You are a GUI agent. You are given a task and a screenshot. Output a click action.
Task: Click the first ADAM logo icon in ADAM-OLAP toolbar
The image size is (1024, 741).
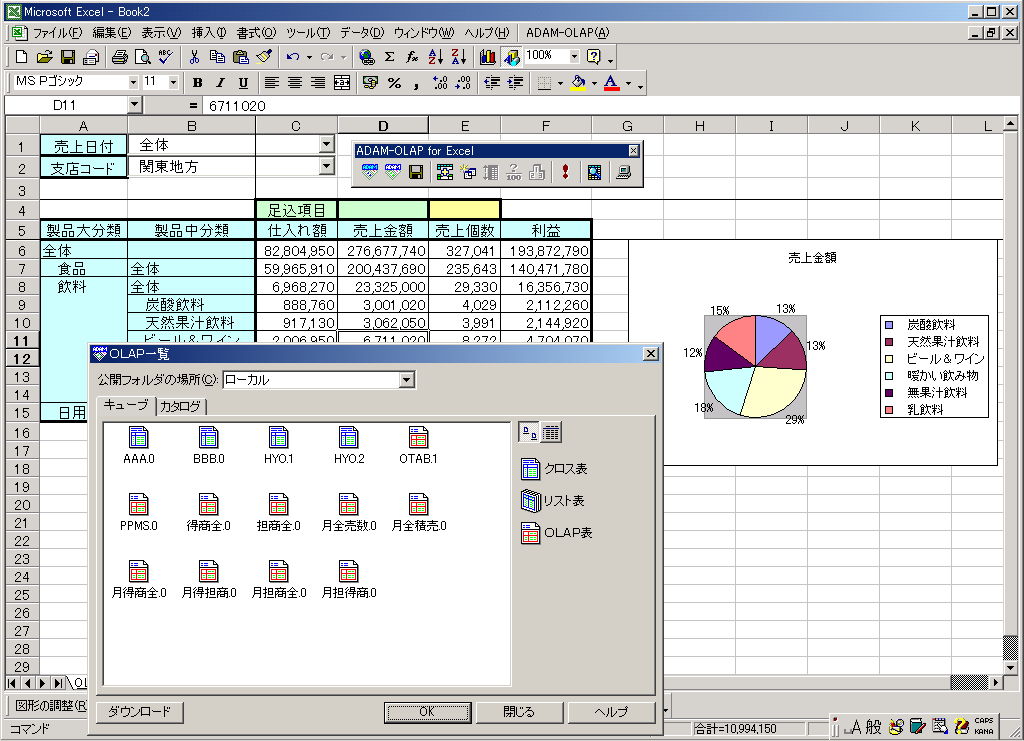click(x=369, y=172)
